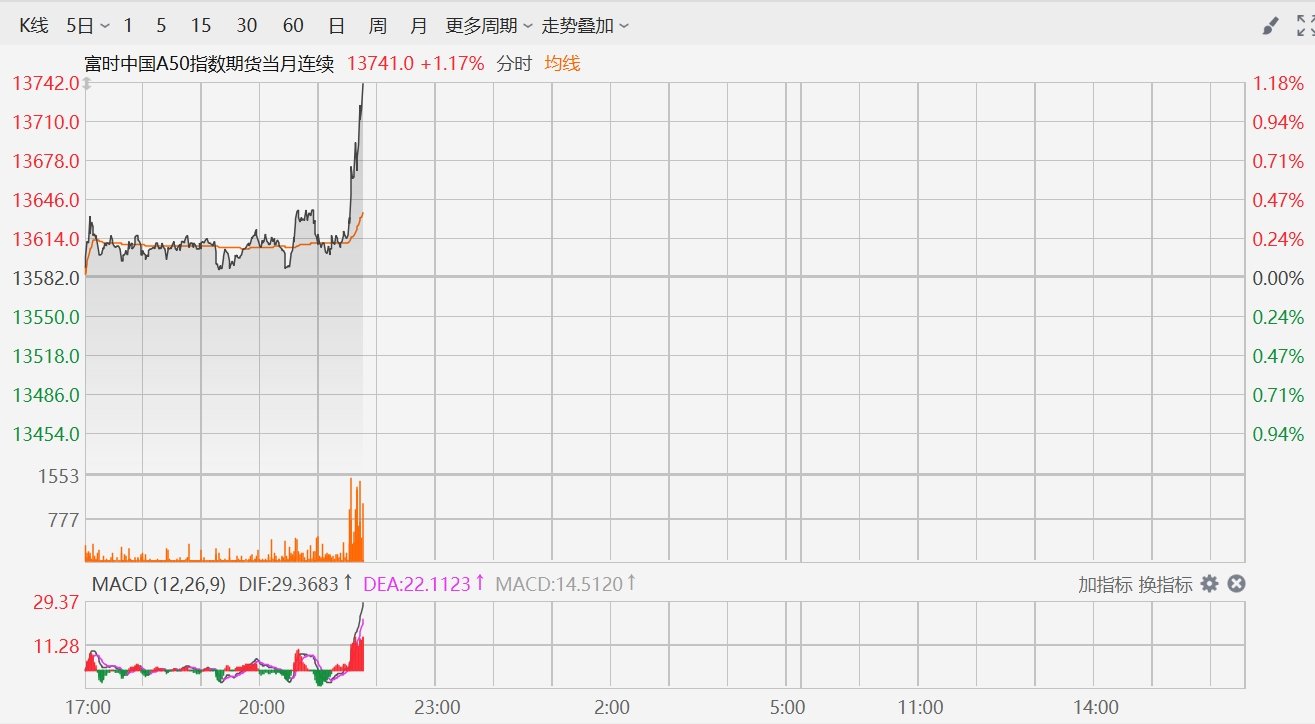The image size is (1315, 724).
Task: Click the 29.37 MACD axis label
Action: [56, 602]
